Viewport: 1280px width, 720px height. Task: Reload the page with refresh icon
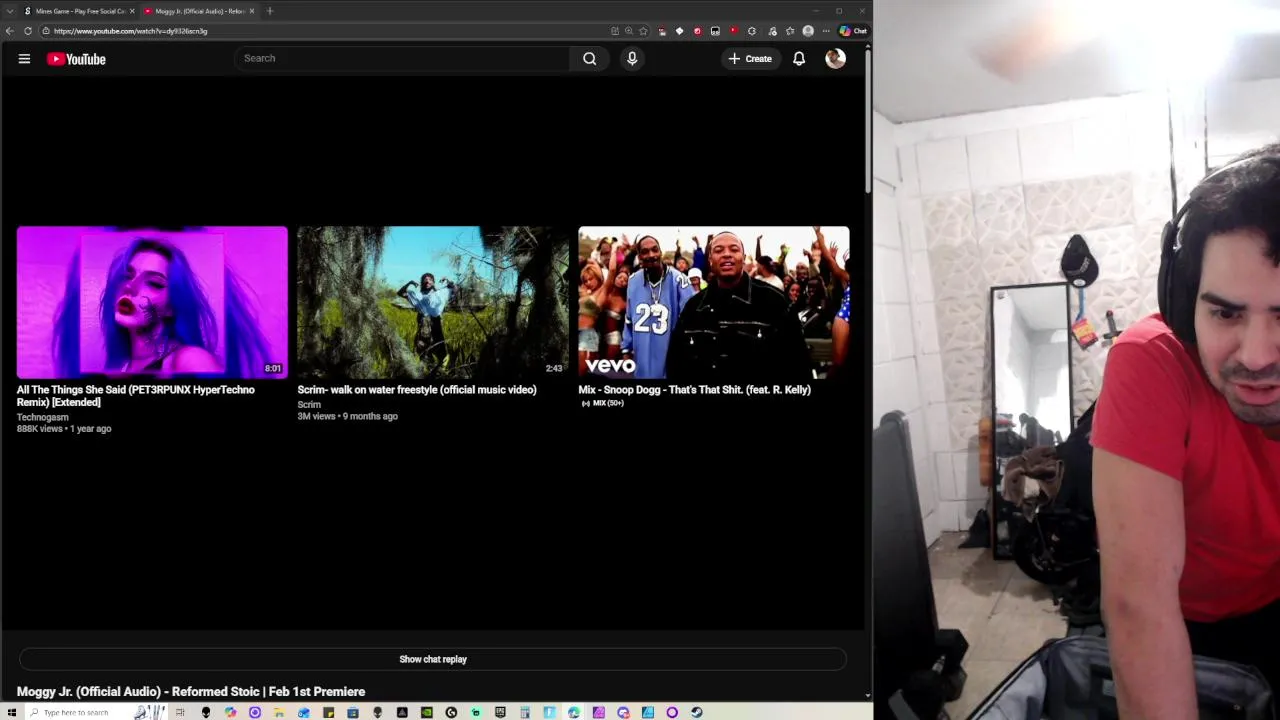click(x=28, y=31)
